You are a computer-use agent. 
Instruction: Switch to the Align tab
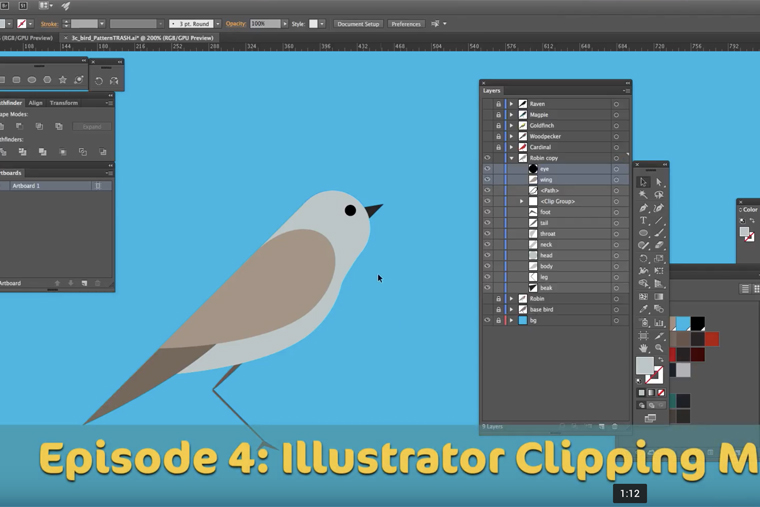point(36,103)
